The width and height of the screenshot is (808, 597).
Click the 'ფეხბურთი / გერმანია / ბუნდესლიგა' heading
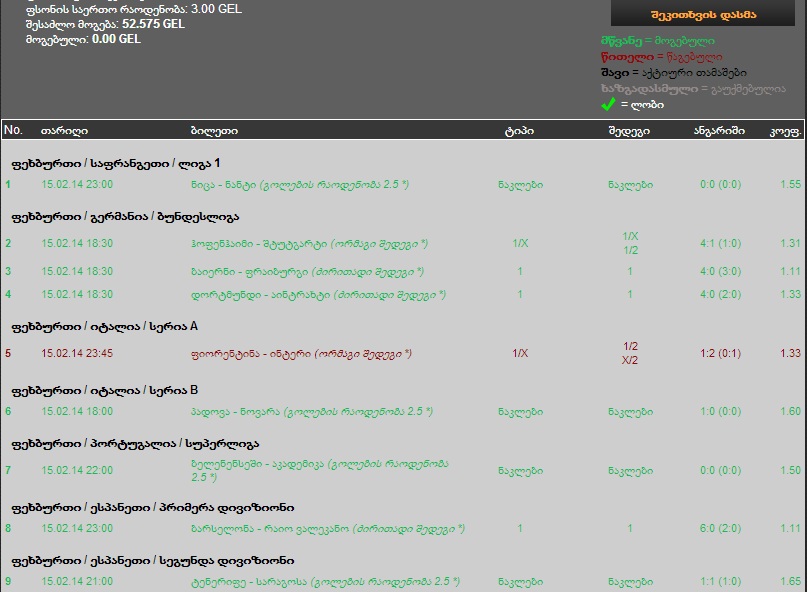[x=125, y=217]
